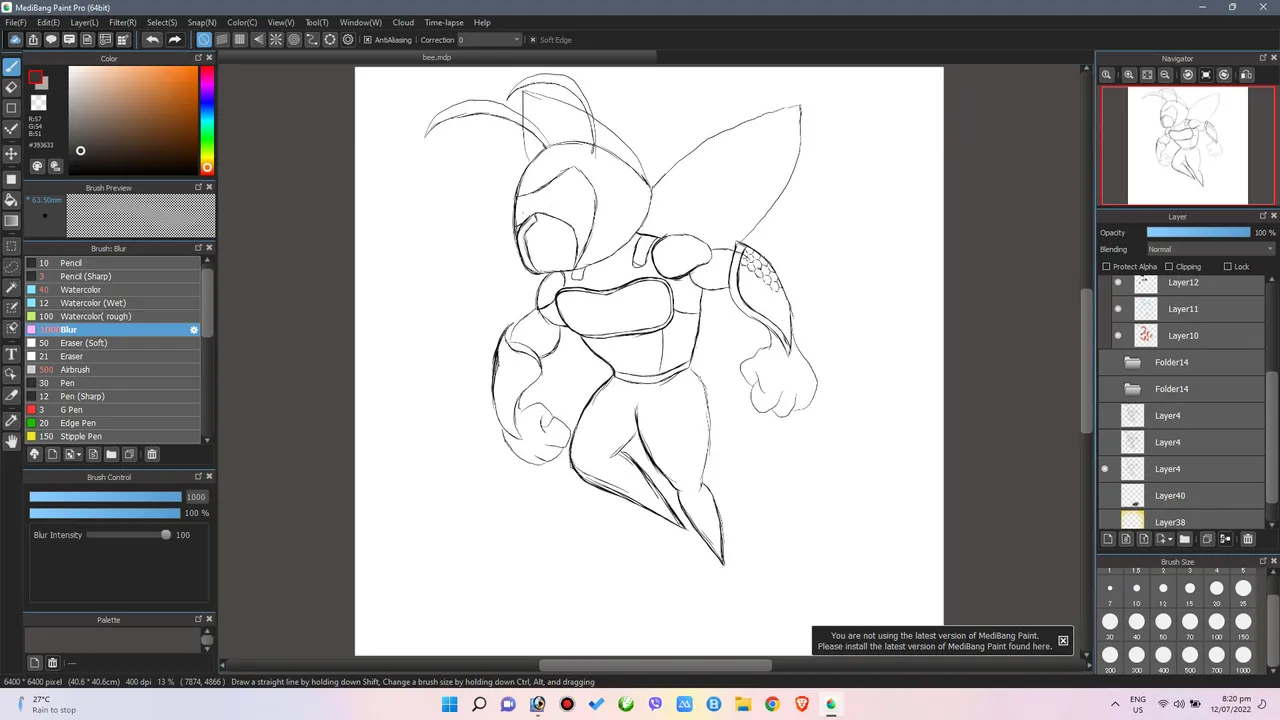Select the Bucket fill tool
This screenshot has width=1280, height=720.
[12, 200]
